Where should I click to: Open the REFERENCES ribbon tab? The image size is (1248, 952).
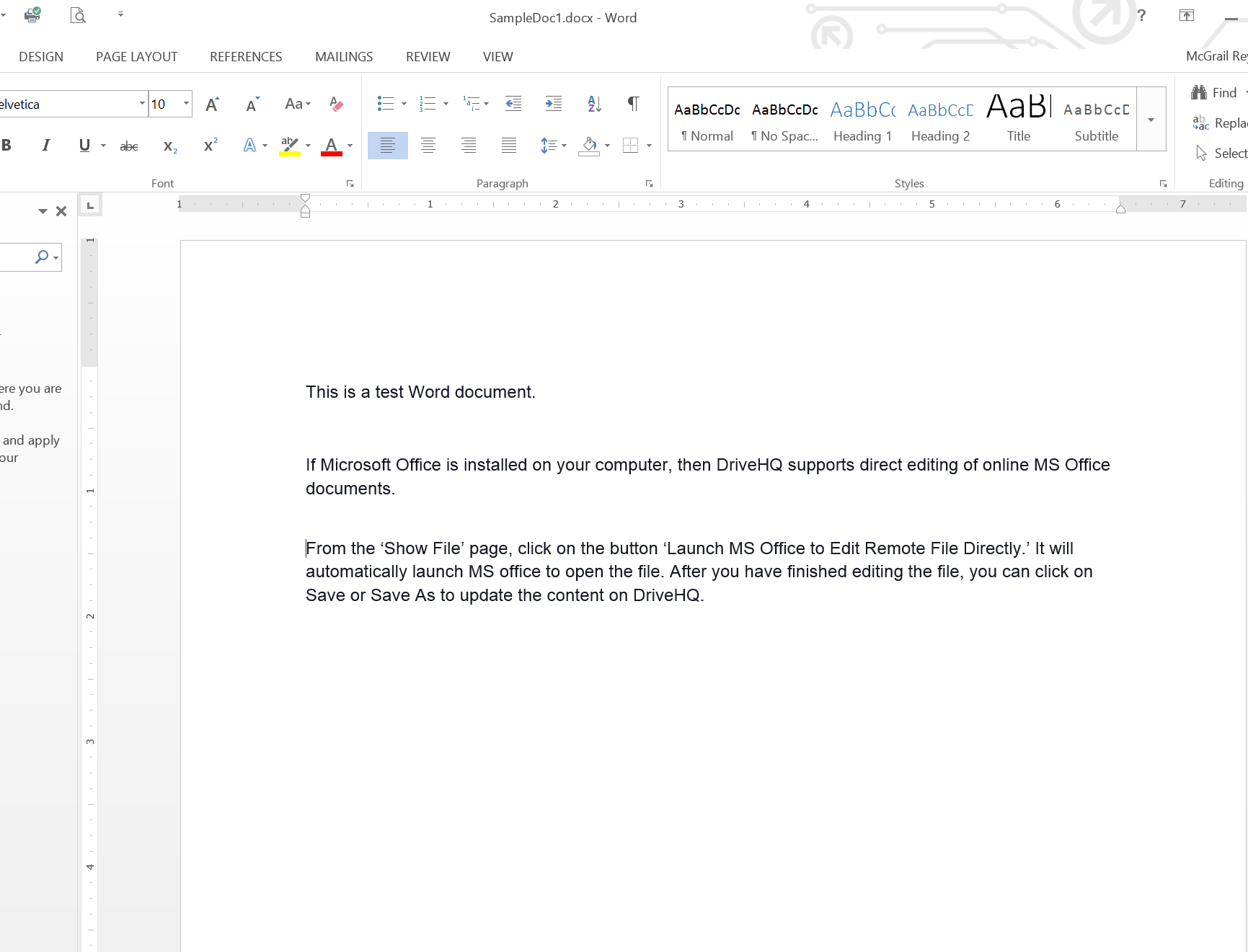click(x=246, y=57)
